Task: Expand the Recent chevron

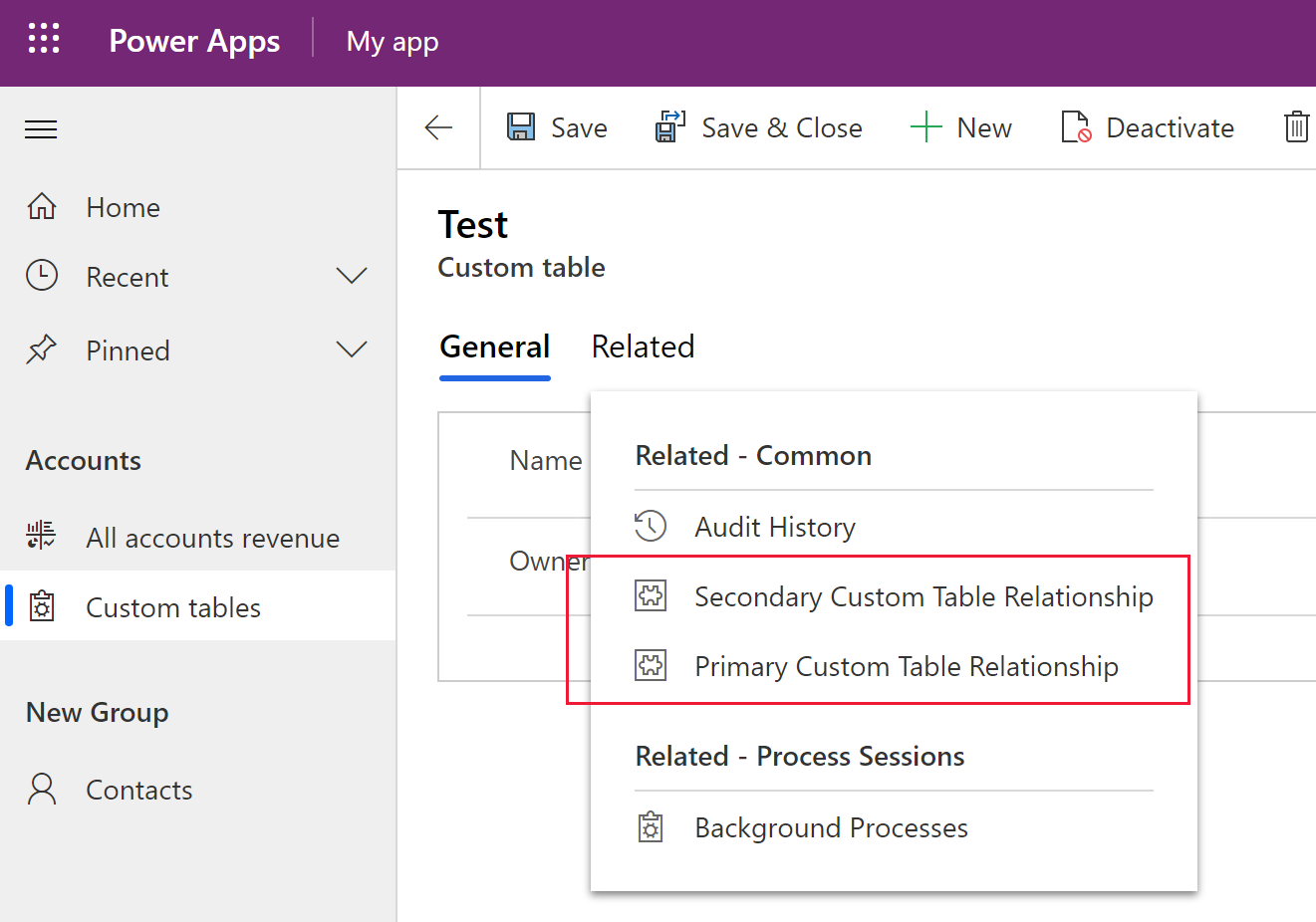Action: click(352, 276)
